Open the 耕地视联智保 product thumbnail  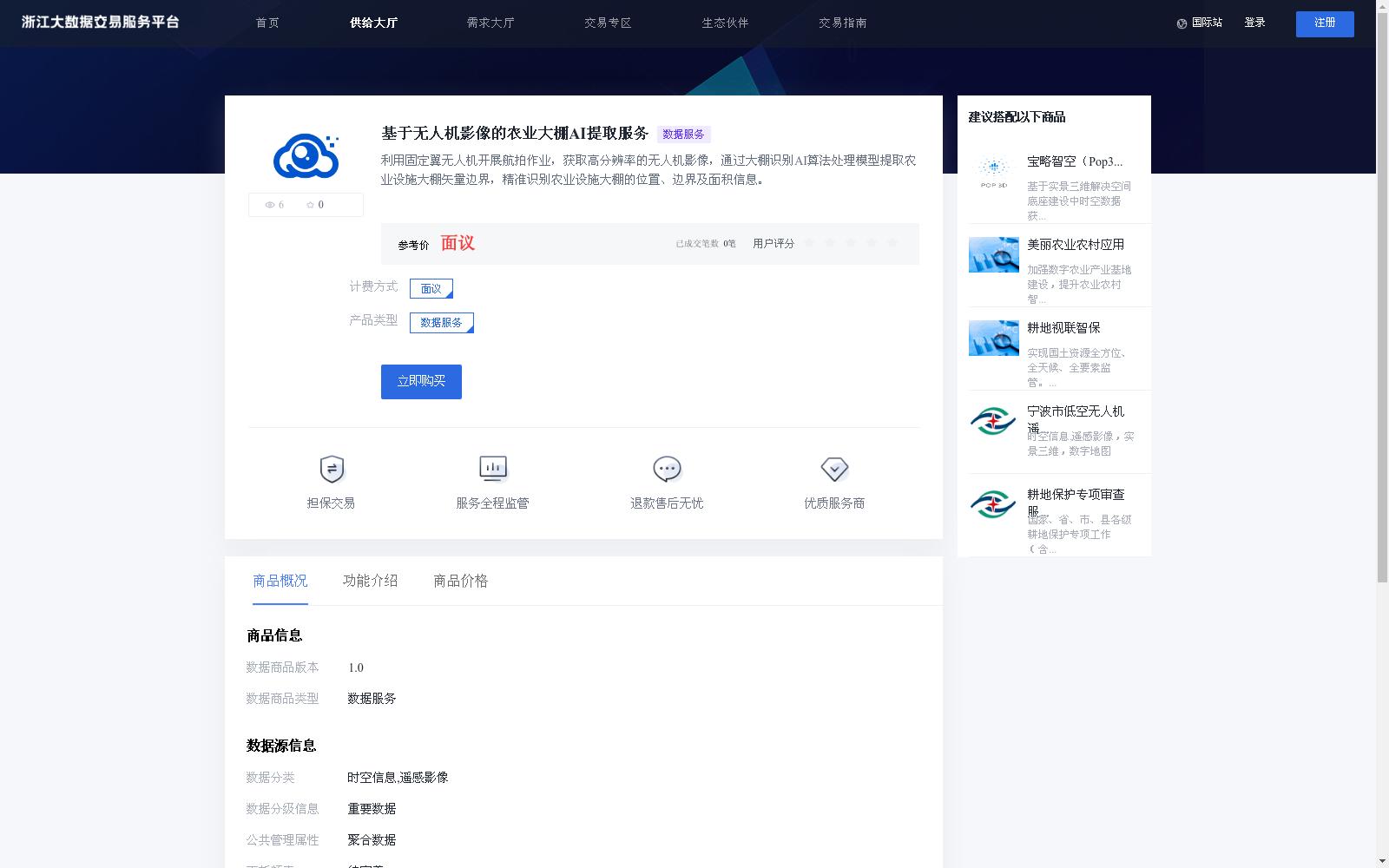click(994, 339)
